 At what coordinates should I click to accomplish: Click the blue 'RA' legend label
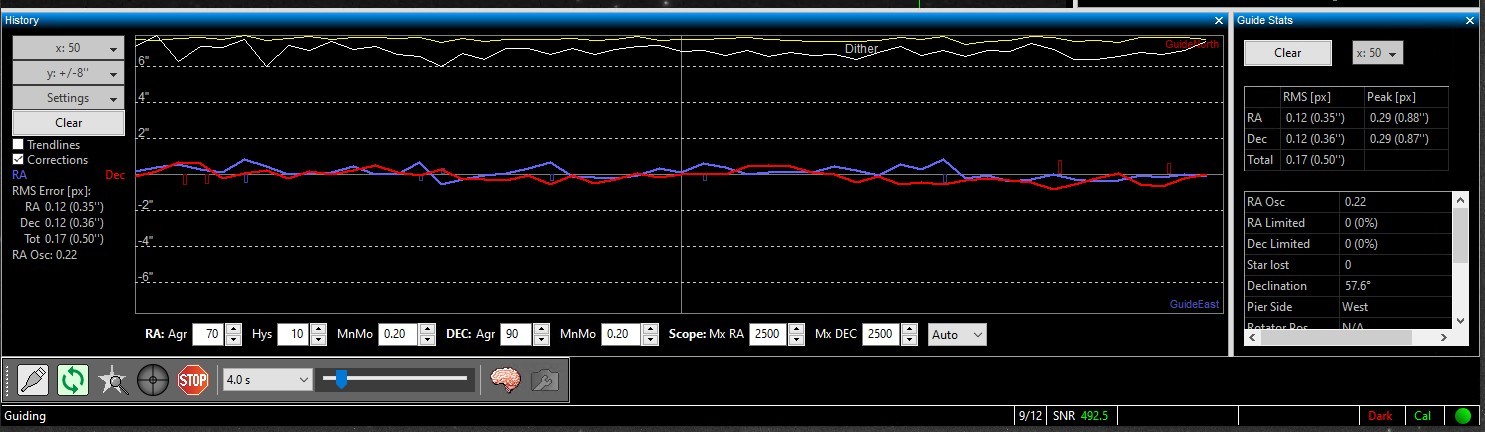tap(19, 175)
